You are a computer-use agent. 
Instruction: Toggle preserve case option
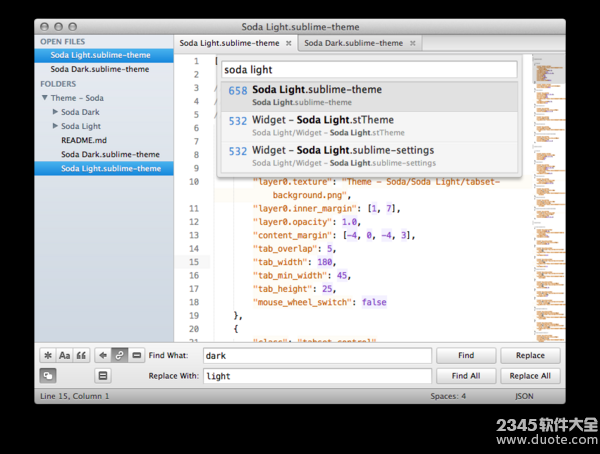[48, 376]
